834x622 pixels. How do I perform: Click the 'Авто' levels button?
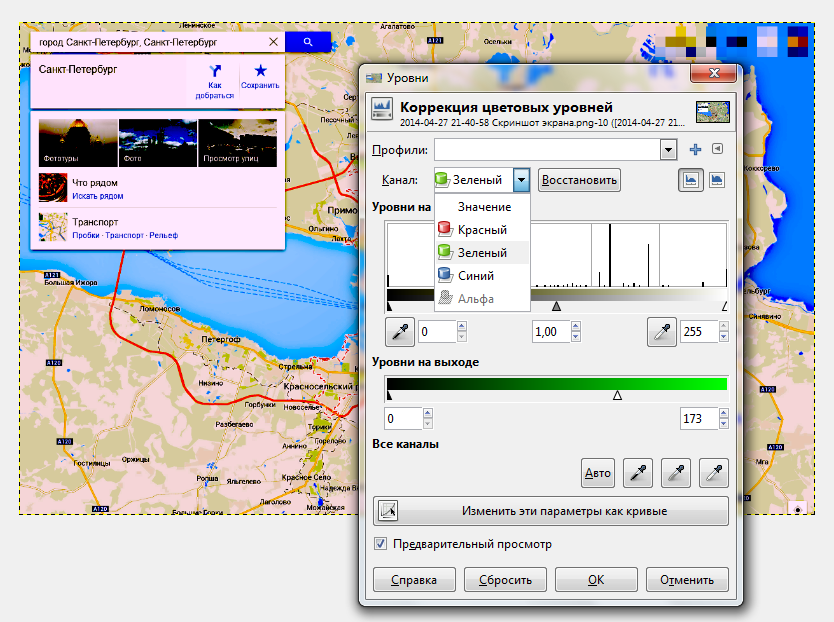click(x=598, y=472)
